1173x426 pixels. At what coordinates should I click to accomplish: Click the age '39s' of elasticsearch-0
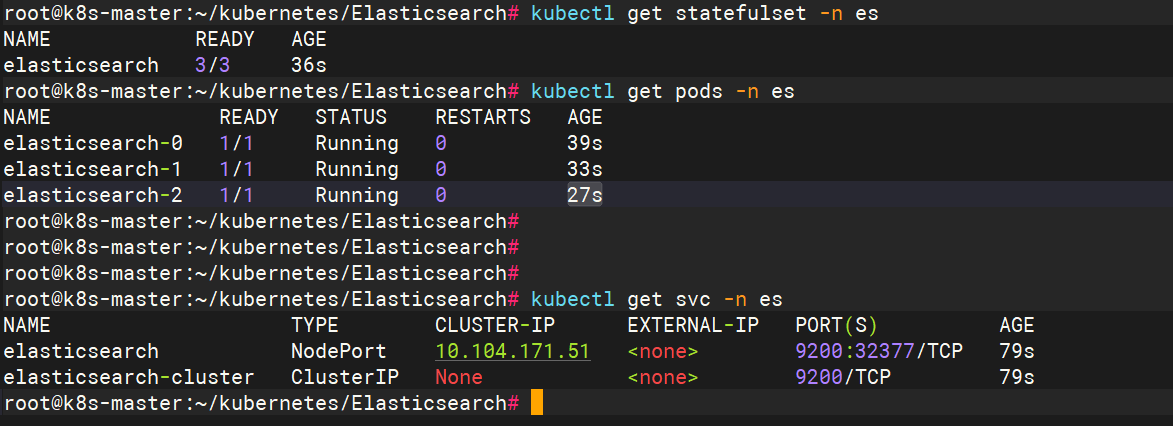585,143
